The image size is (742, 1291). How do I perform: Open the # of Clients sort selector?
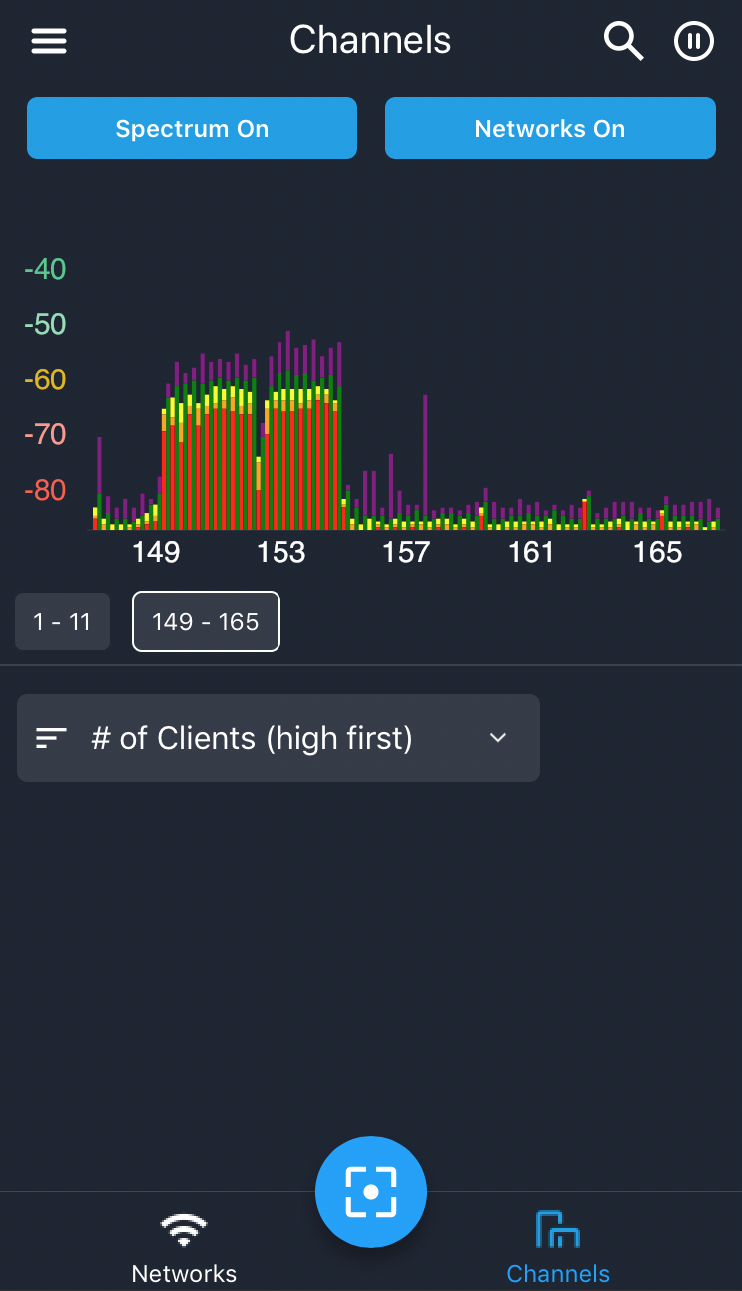(x=278, y=738)
